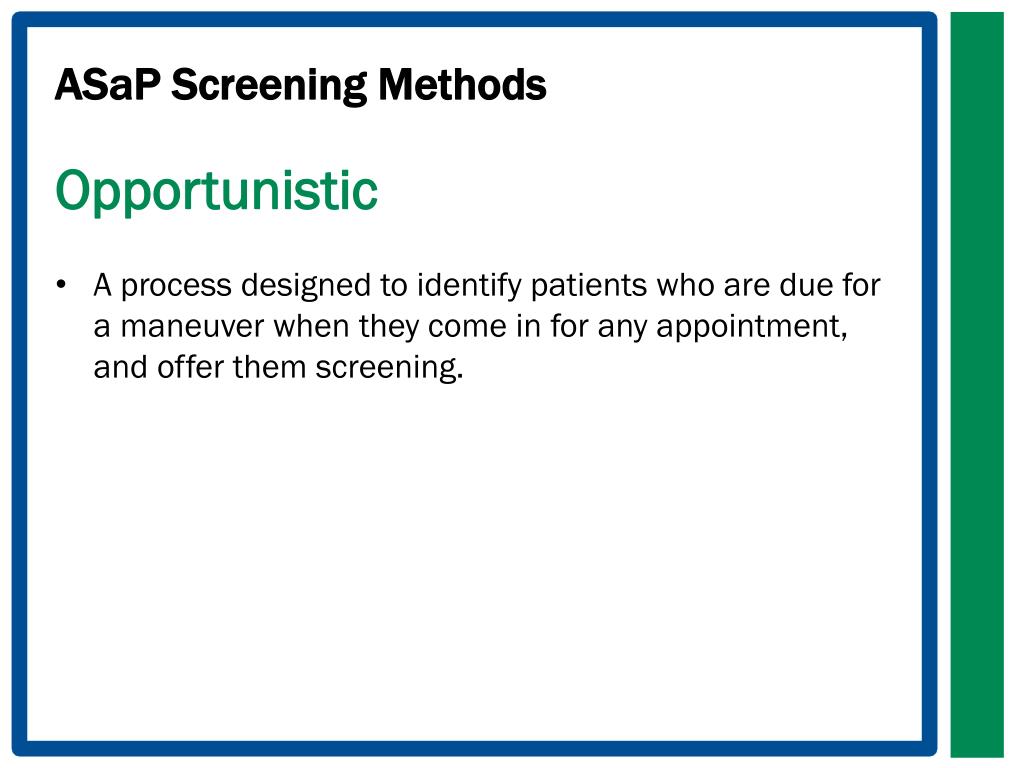Click the word 'maneuver' in the bullet text
1024x768 pixels.
pos(193,327)
